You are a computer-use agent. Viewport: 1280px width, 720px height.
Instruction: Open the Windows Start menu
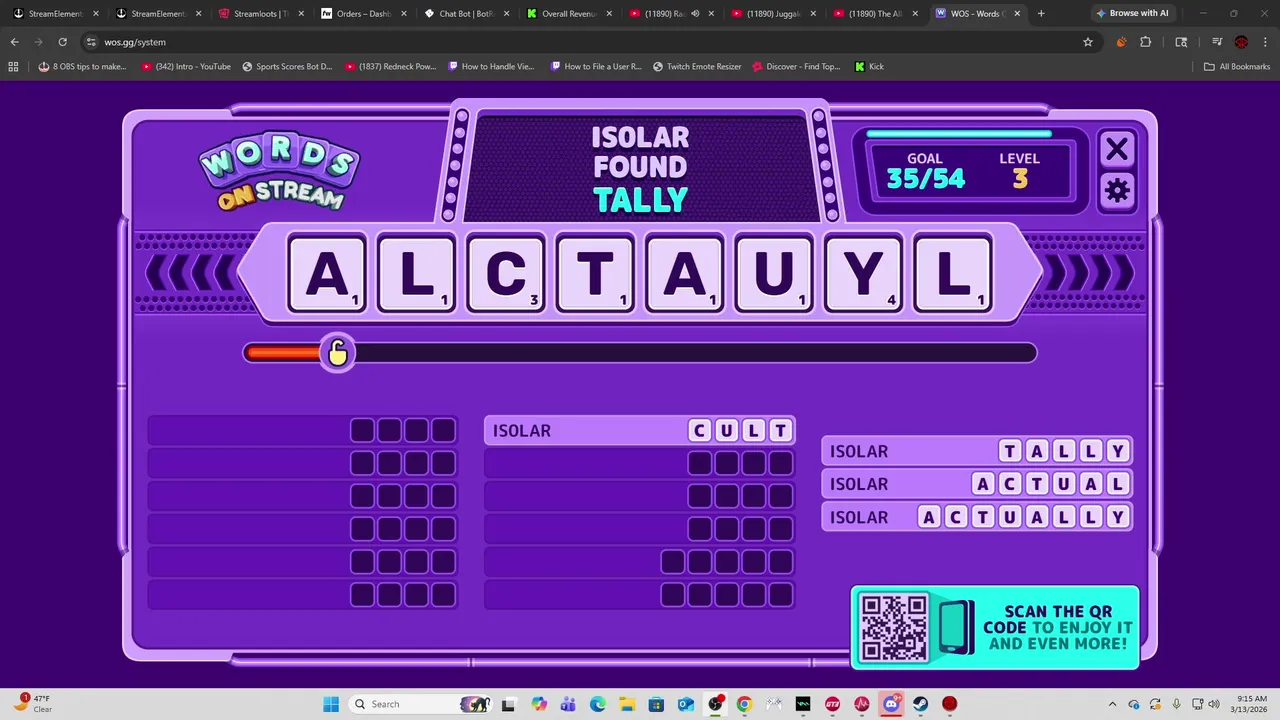pos(331,704)
